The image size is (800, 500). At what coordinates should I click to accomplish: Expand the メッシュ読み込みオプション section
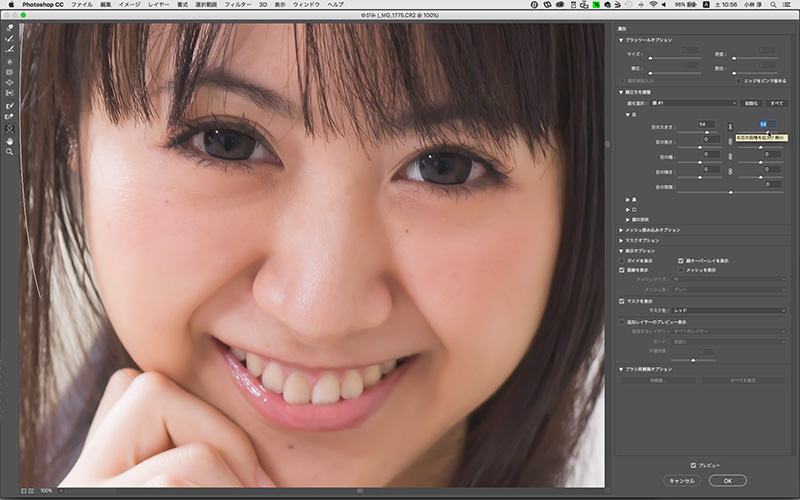(621, 230)
